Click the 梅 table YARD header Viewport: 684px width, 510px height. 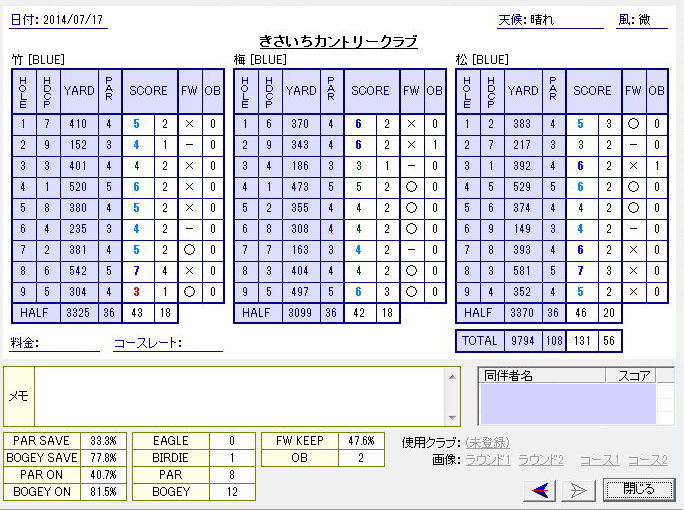(x=301, y=91)
